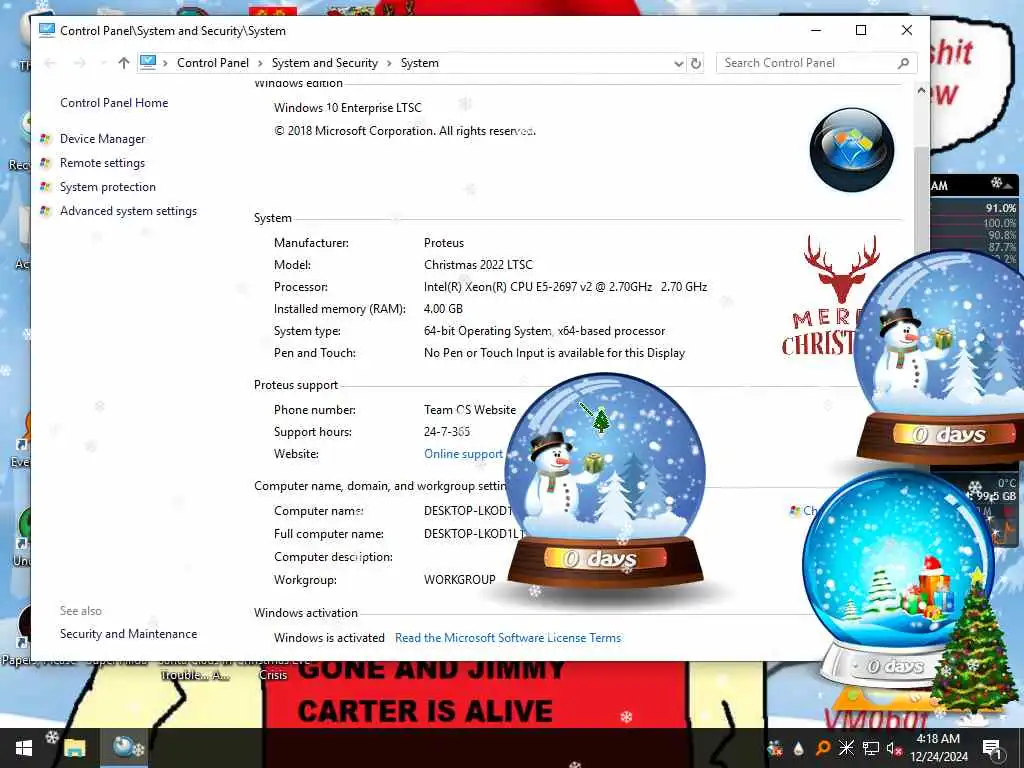Refresh the Control Panel address bar
Screen dimensions: 1024x768
click(x=696, y=63)
